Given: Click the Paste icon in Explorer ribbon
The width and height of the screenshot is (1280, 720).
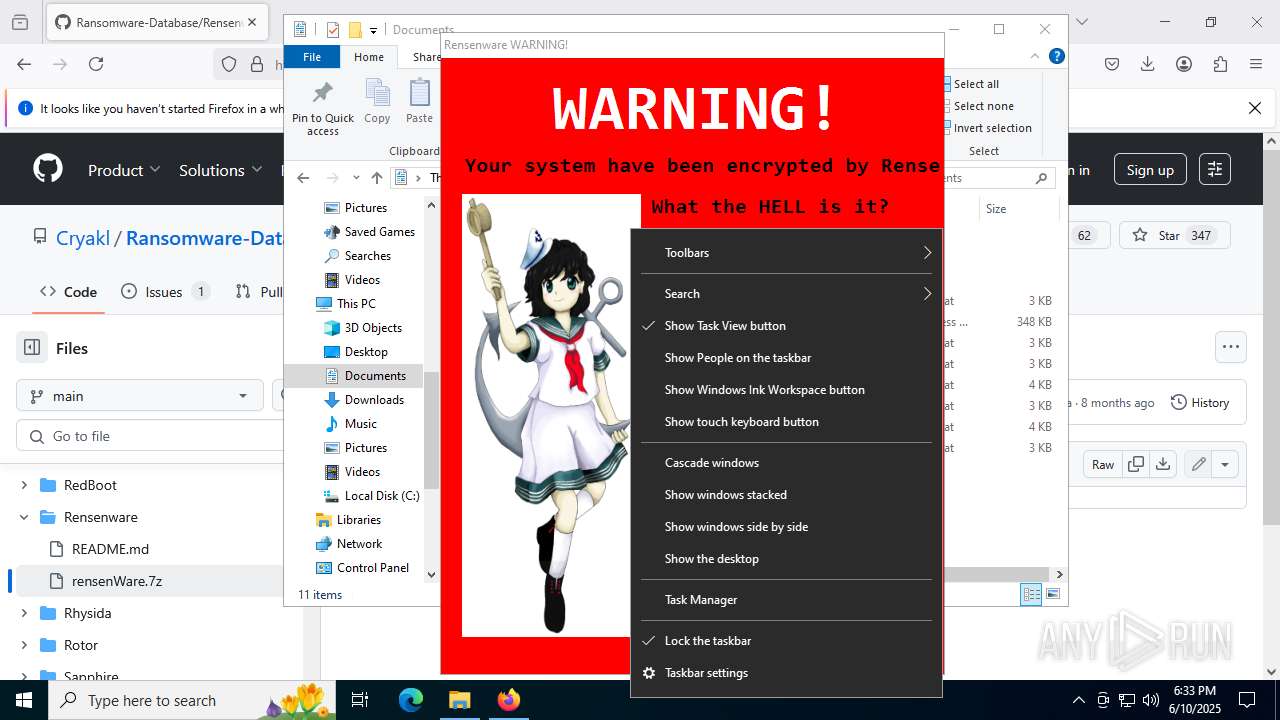Looking at the screenshot, I should [419, 93].
